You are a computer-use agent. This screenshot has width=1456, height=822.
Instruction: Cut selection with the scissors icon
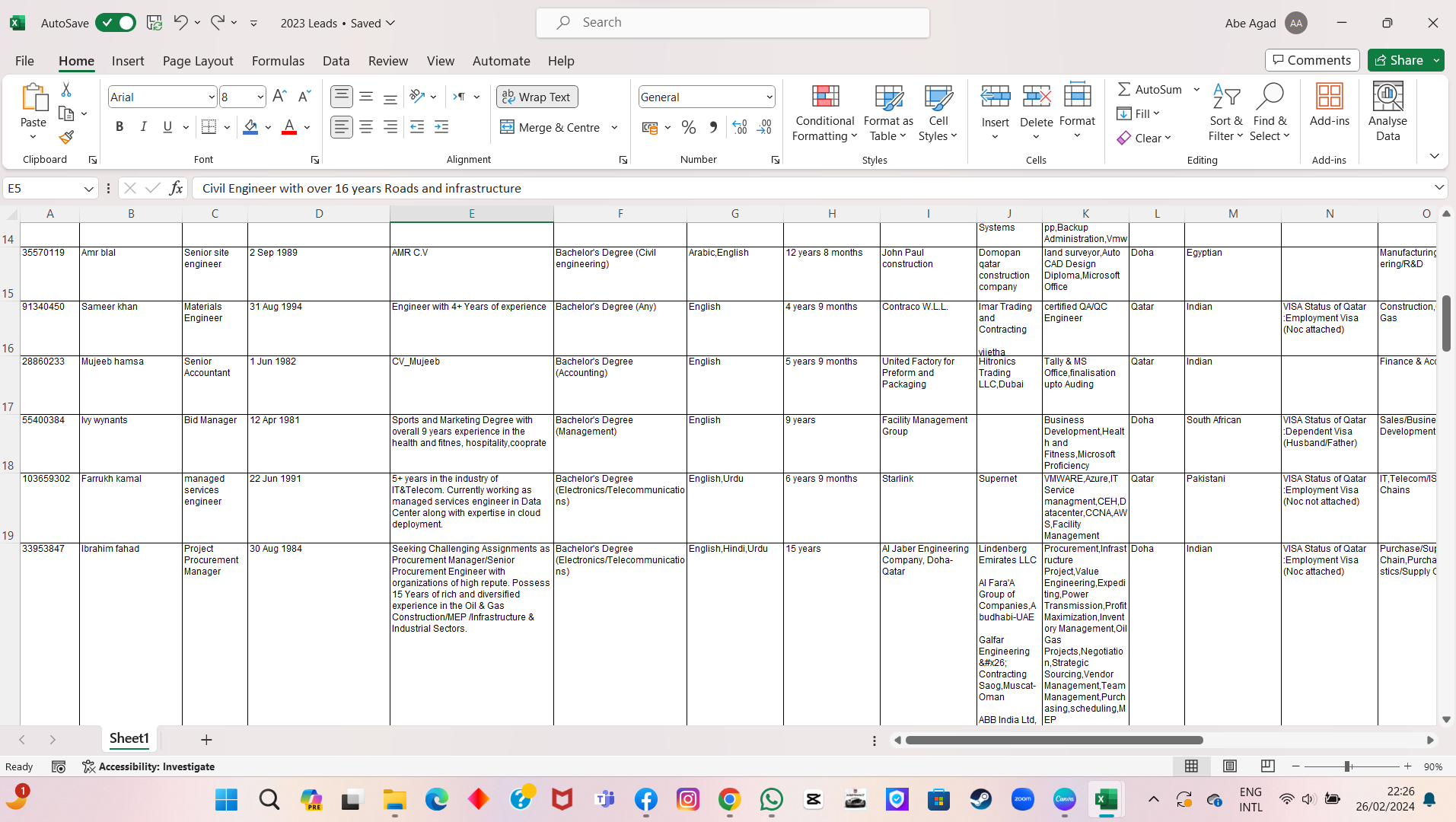point(66,90)
